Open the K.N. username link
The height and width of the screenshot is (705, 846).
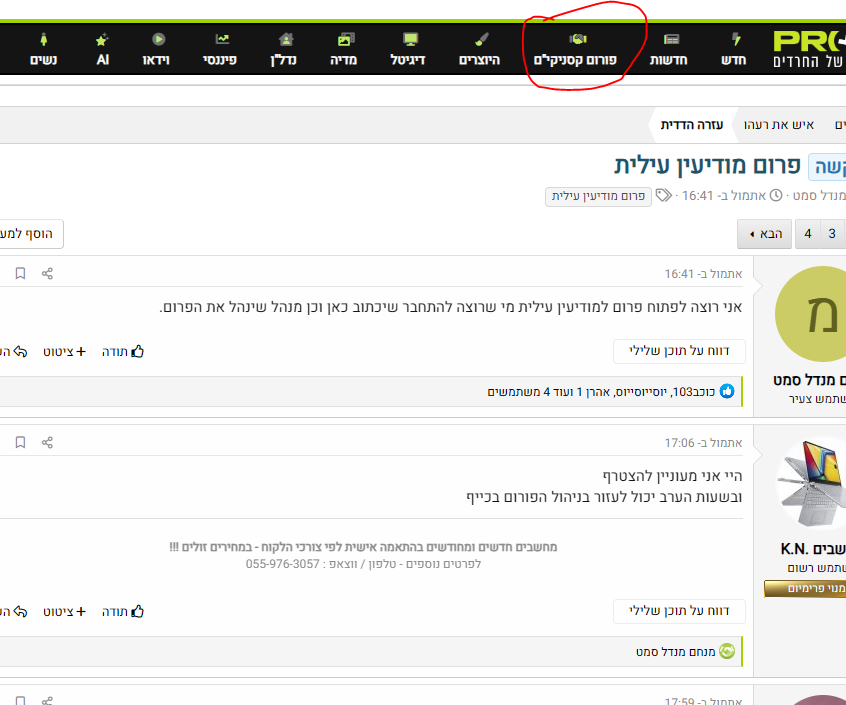point(813,550)
